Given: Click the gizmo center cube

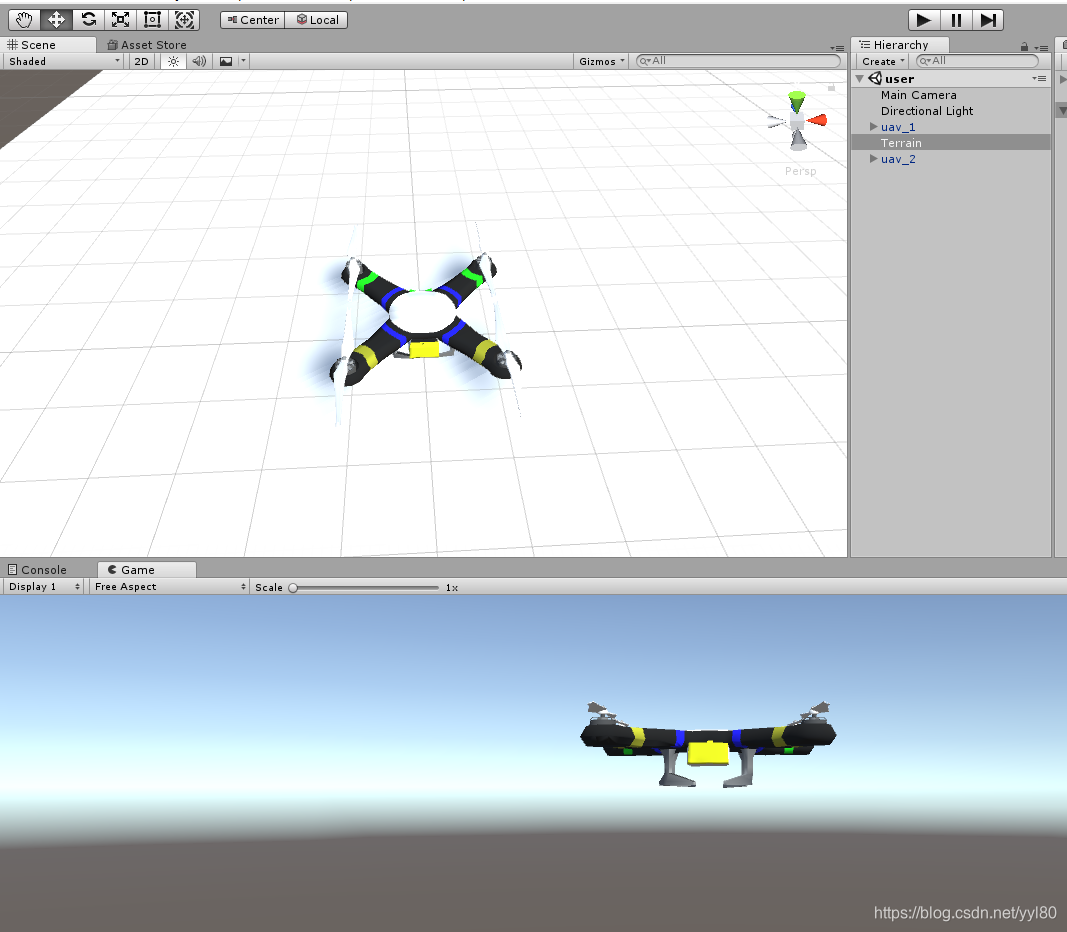Looking at the screenshot, I should coord(797,122).
